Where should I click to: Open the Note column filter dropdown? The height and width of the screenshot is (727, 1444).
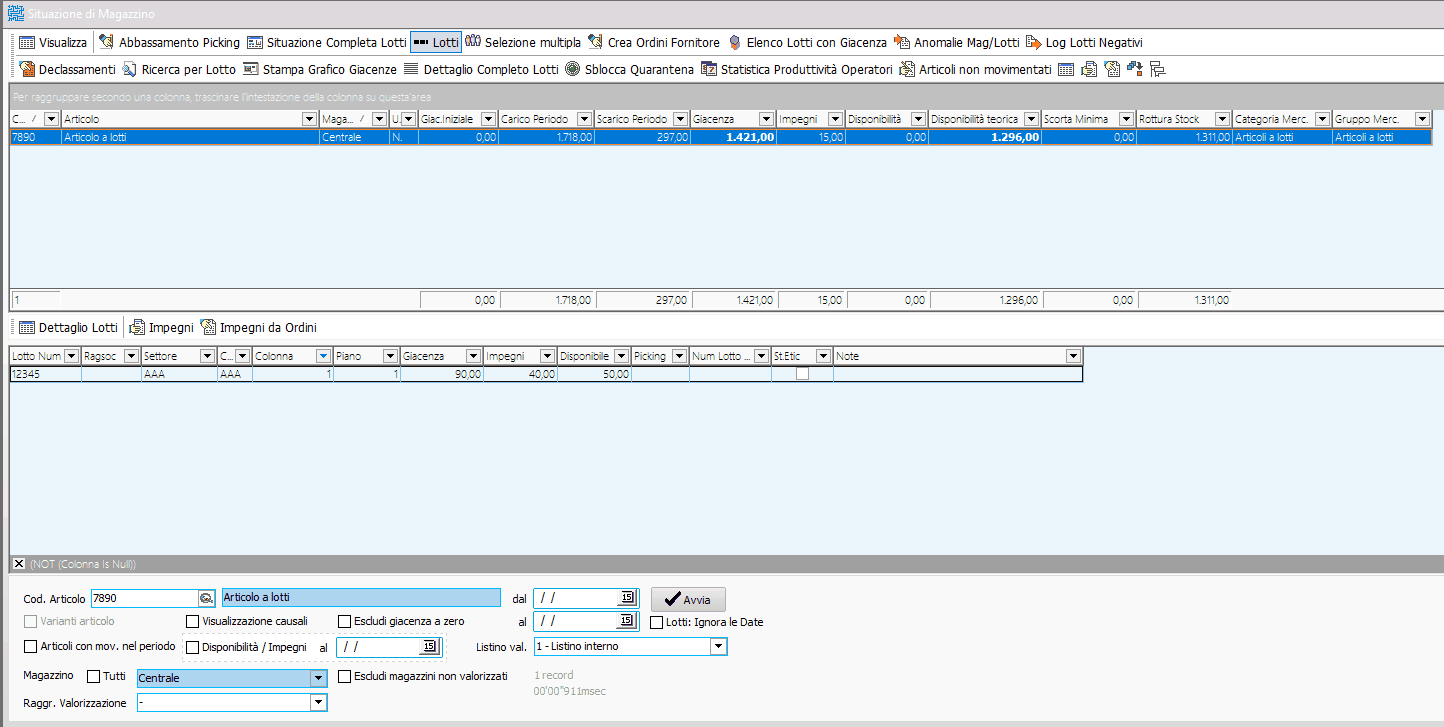tap(1073, 356)
